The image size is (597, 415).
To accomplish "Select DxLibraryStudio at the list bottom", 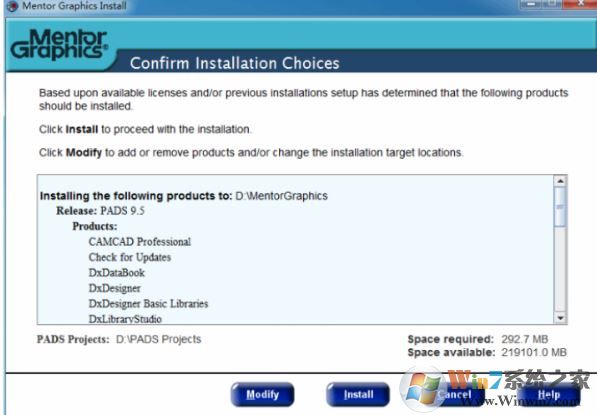I will coord(125,319).
